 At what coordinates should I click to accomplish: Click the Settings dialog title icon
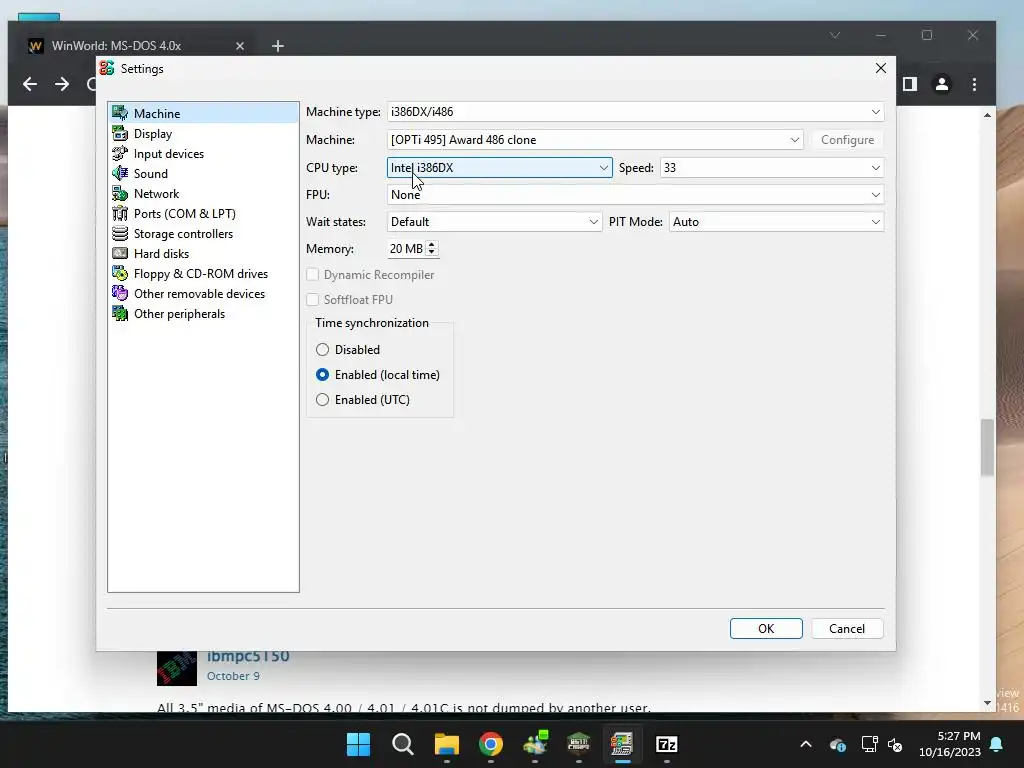click(107, 68)
